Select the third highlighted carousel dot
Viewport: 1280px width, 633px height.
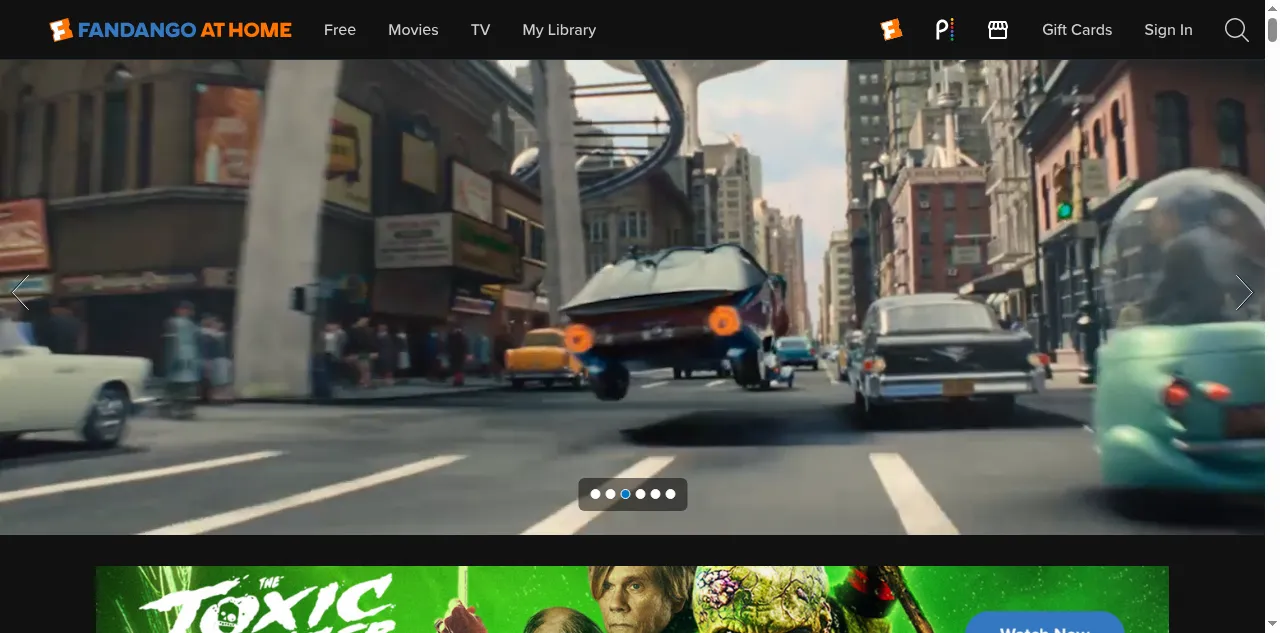coord(626,494)
